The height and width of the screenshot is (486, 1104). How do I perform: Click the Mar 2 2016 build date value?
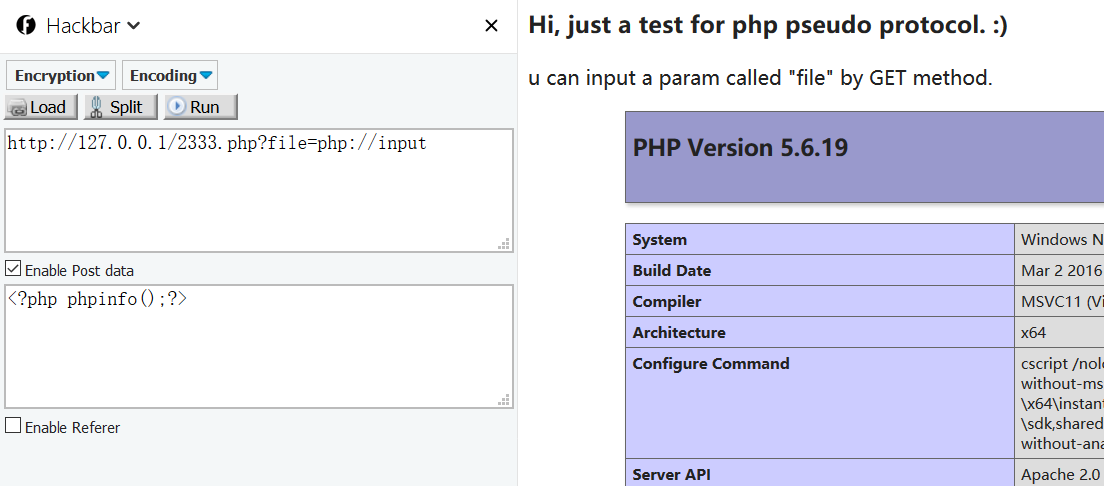(x=1061, y=270)
